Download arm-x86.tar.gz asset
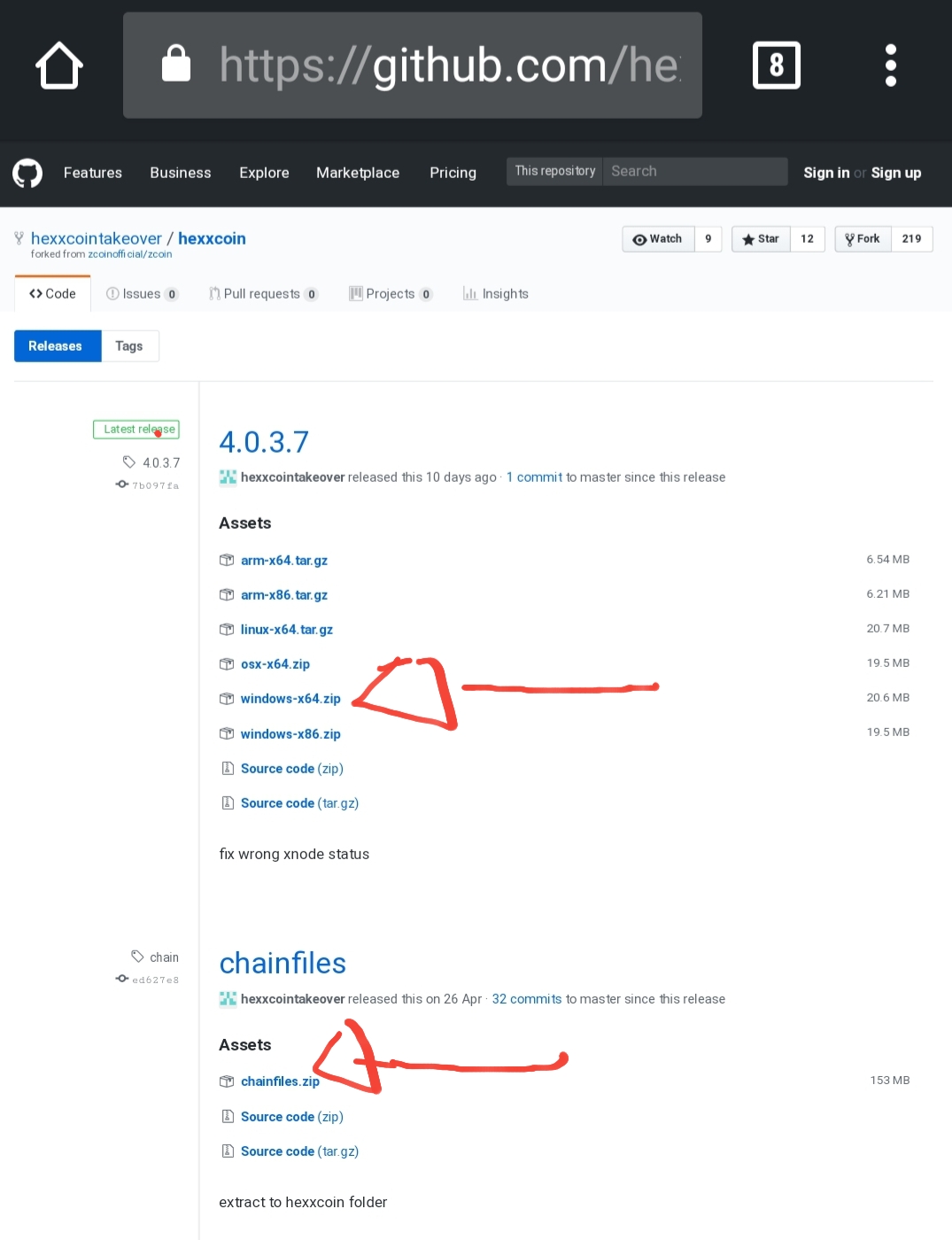 (284, 595)
